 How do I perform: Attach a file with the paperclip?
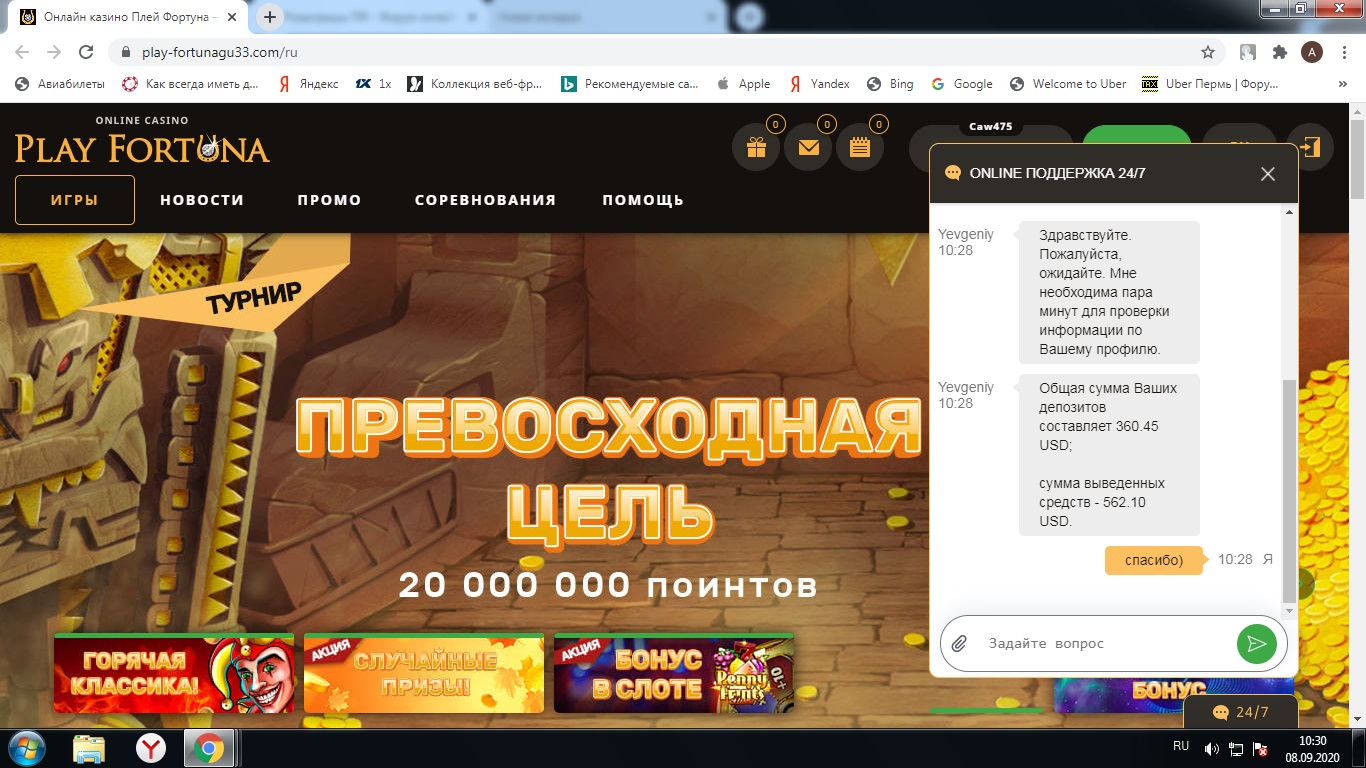click(x=959, y=643)
